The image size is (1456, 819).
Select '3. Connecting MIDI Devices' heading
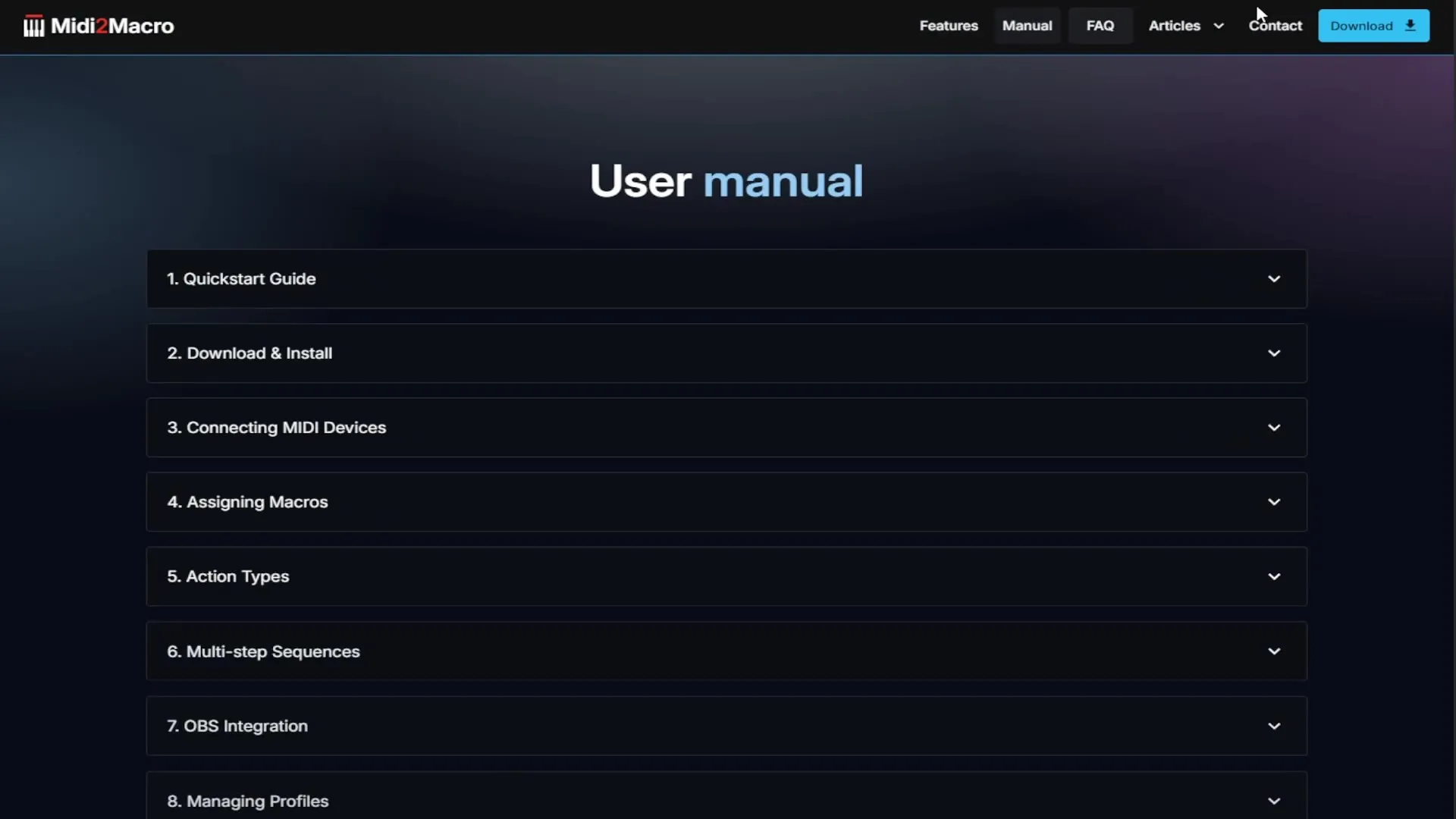277,428
